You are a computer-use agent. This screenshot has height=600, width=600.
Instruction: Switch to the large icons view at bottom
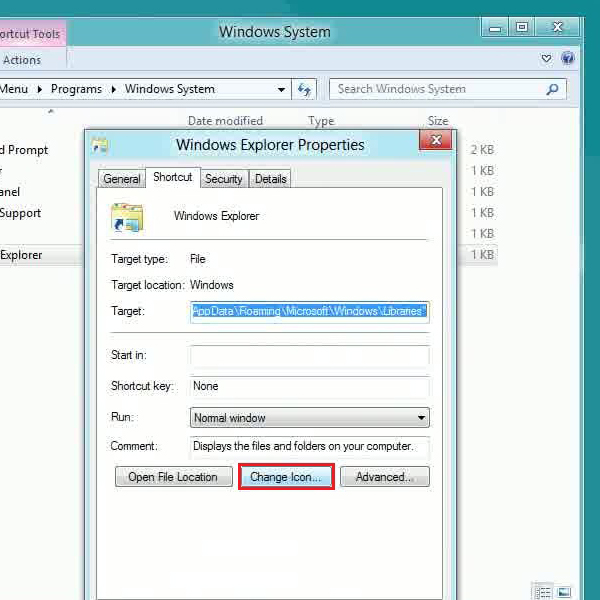564,592
